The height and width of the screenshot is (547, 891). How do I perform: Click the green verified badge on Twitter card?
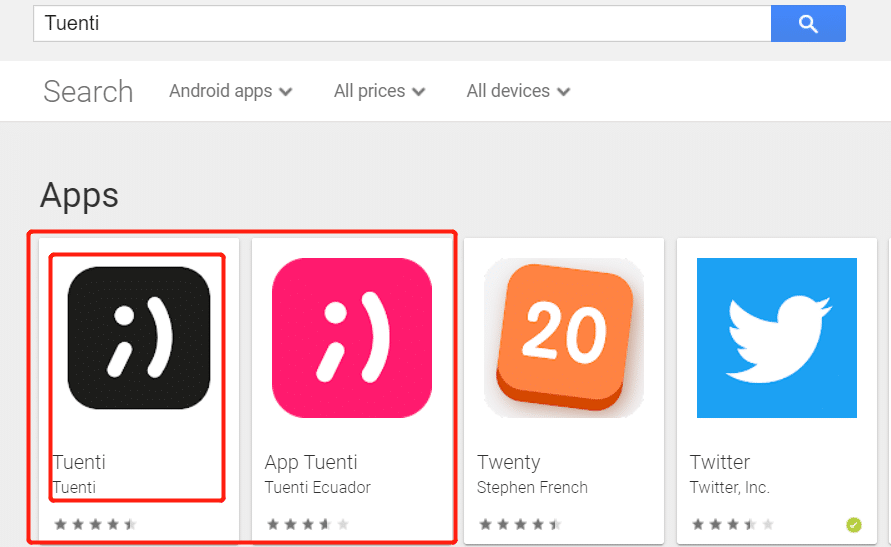(853, 525)
